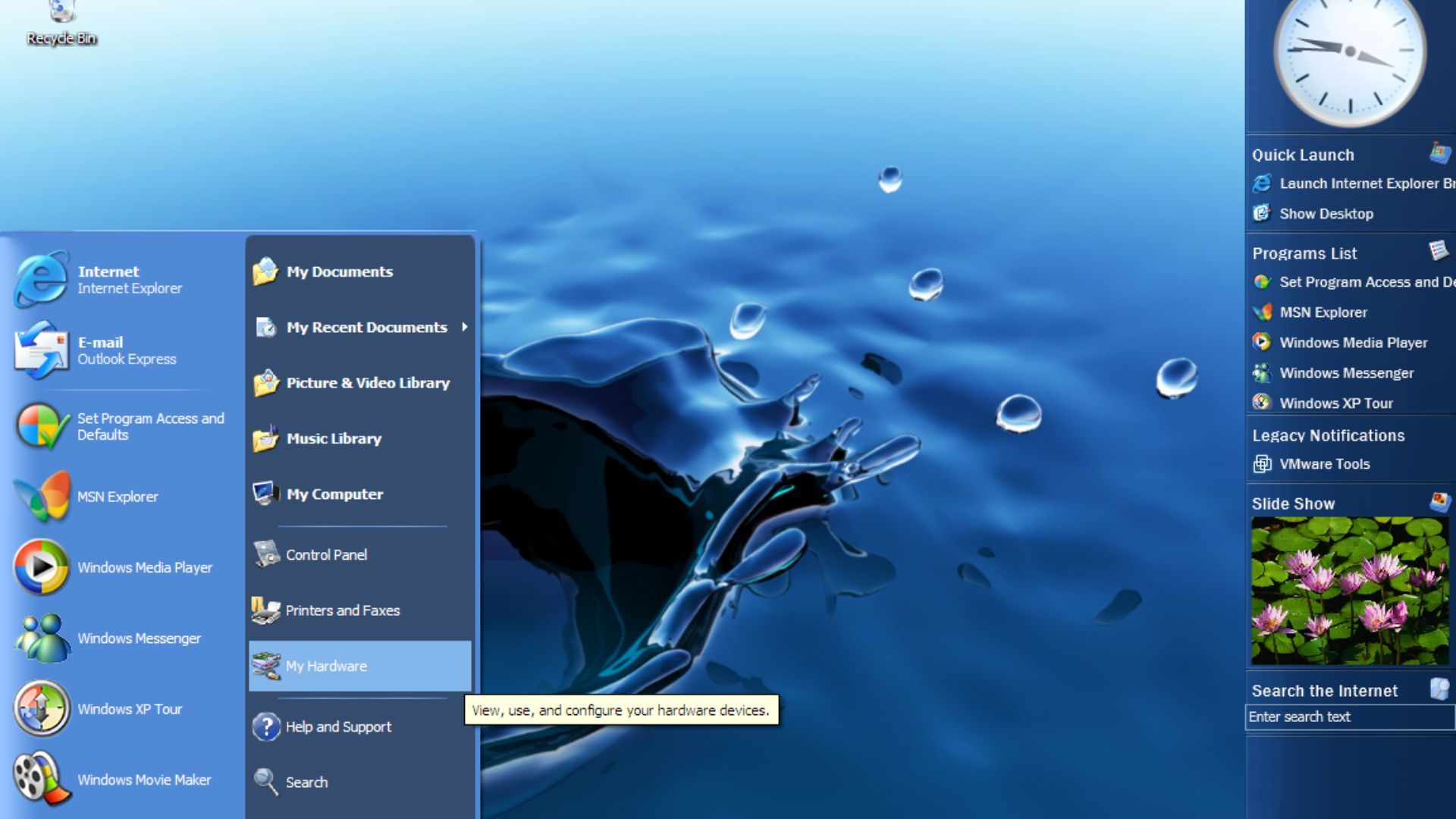1456x819 pixels.
Task: Expand My Recent Documents submenu arrow
Action: (464, 327)
